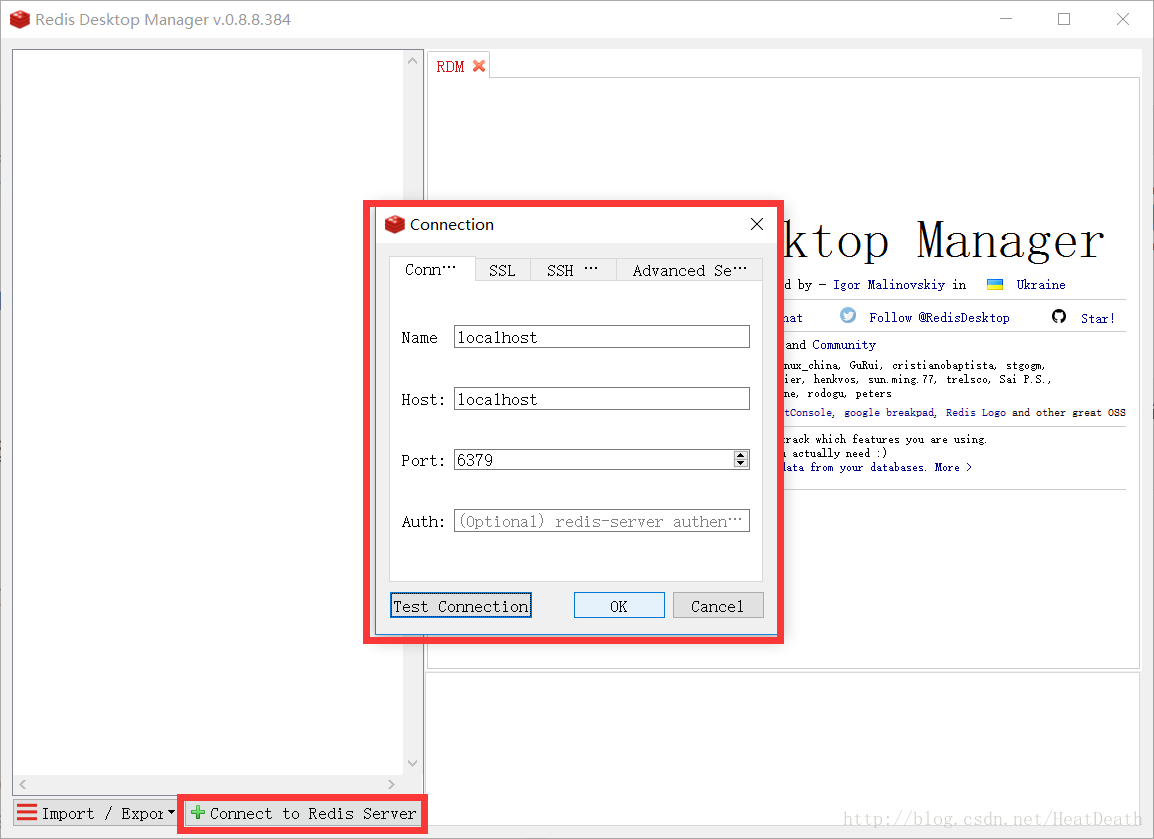Close the Connection dialog
This screenshot has width=1154, height=839.
click(757, 224)
